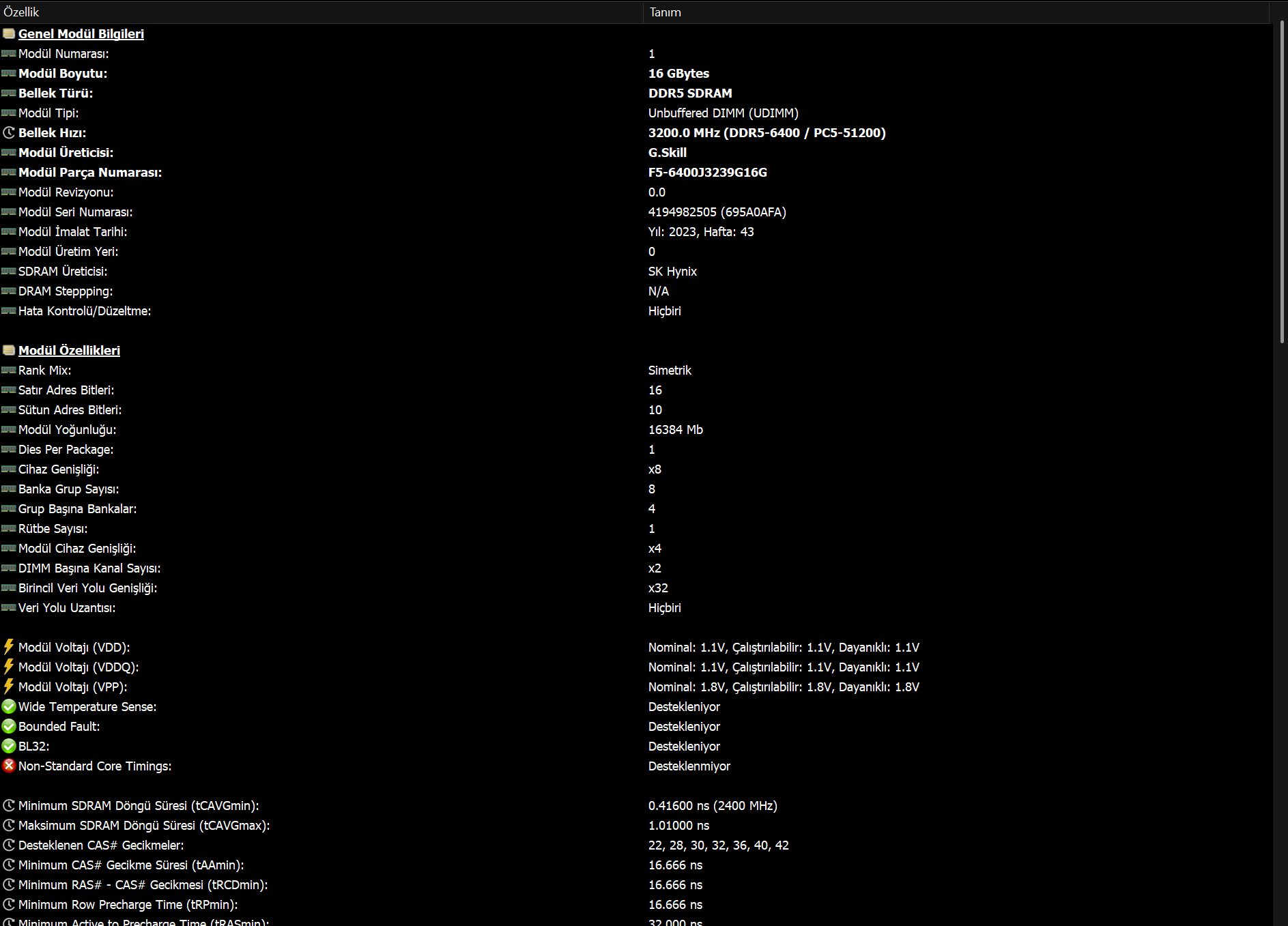The image size is (1288, 926).
Task: Click the memory icon beside Banka Grup Sayısı
Action: click(9, 489)
